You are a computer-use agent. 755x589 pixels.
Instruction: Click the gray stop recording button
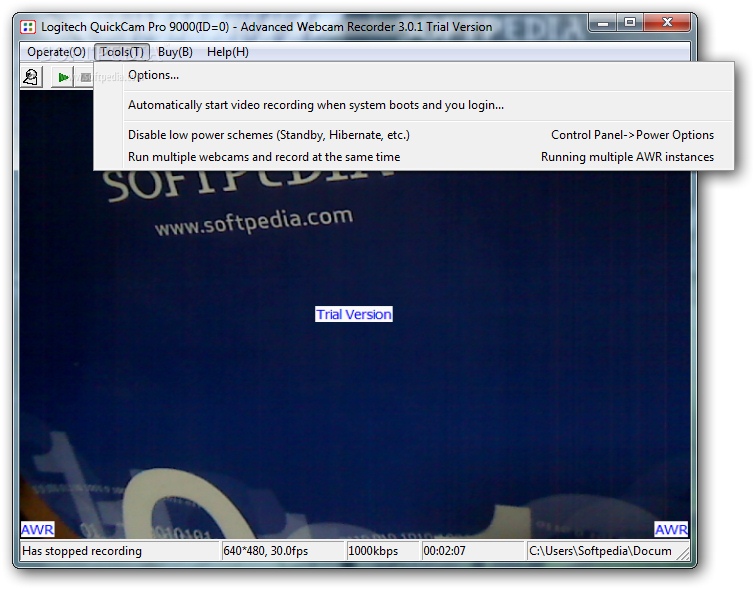(x=85, y=77)
